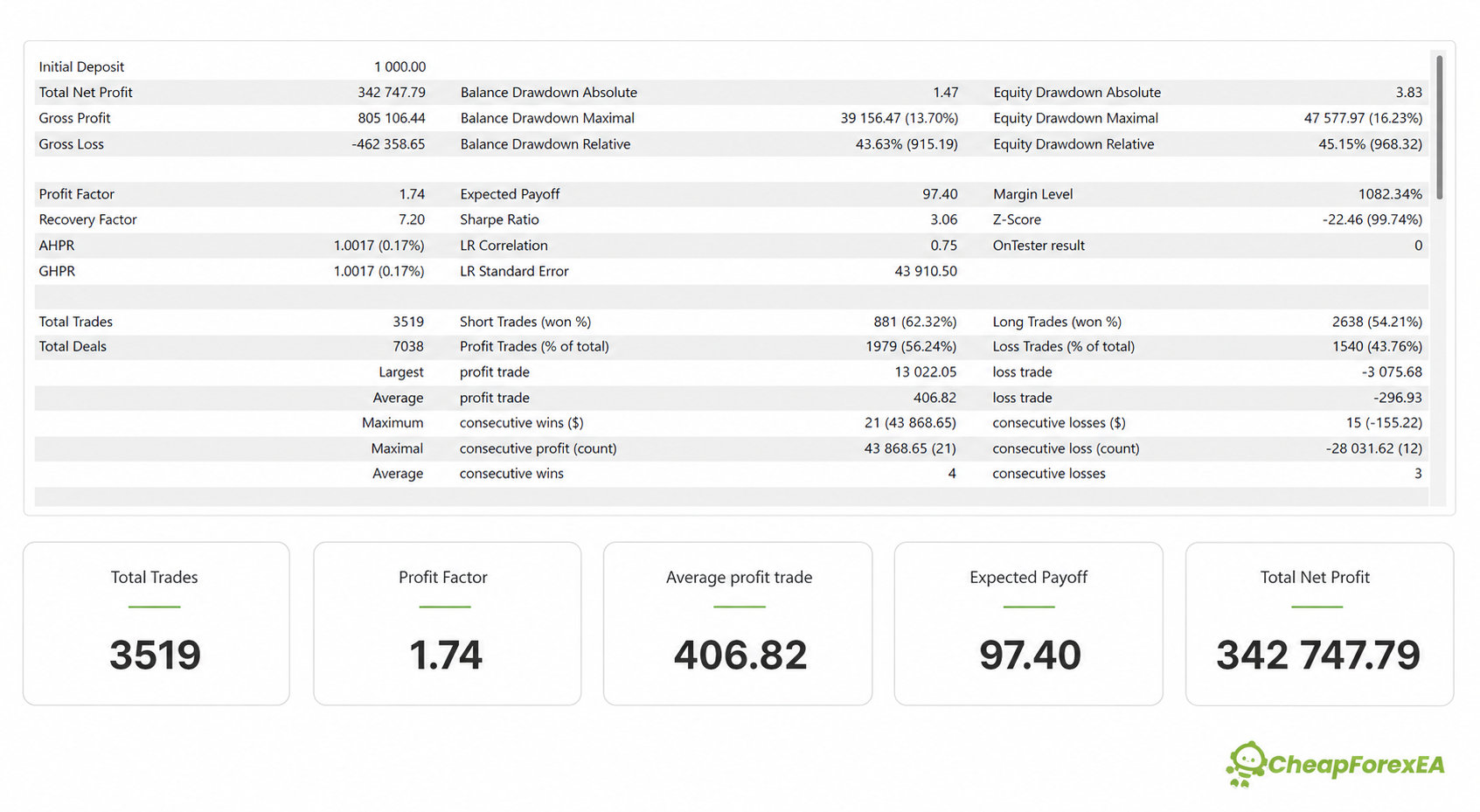
Task: Click the Recovery Factor label
Action: (87, 219)
